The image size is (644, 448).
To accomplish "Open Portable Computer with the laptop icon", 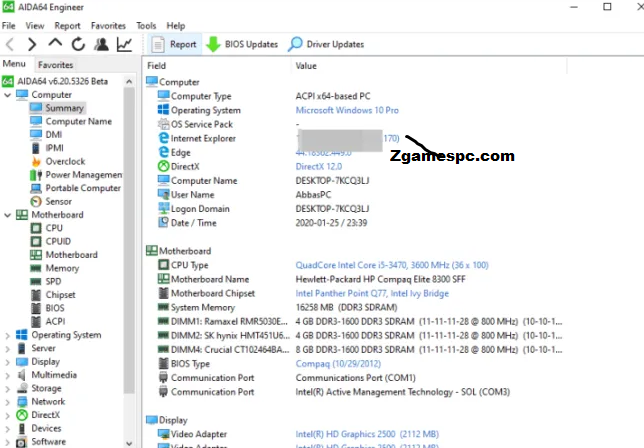I will (x=36, y=188).
